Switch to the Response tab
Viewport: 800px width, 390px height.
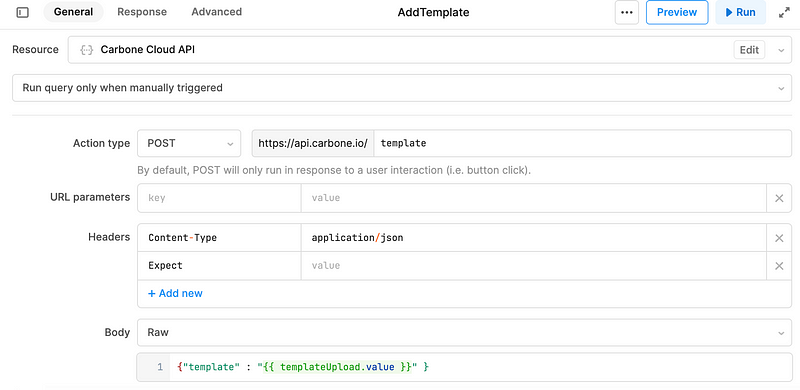pyautogui.click(x=142, y=12)
